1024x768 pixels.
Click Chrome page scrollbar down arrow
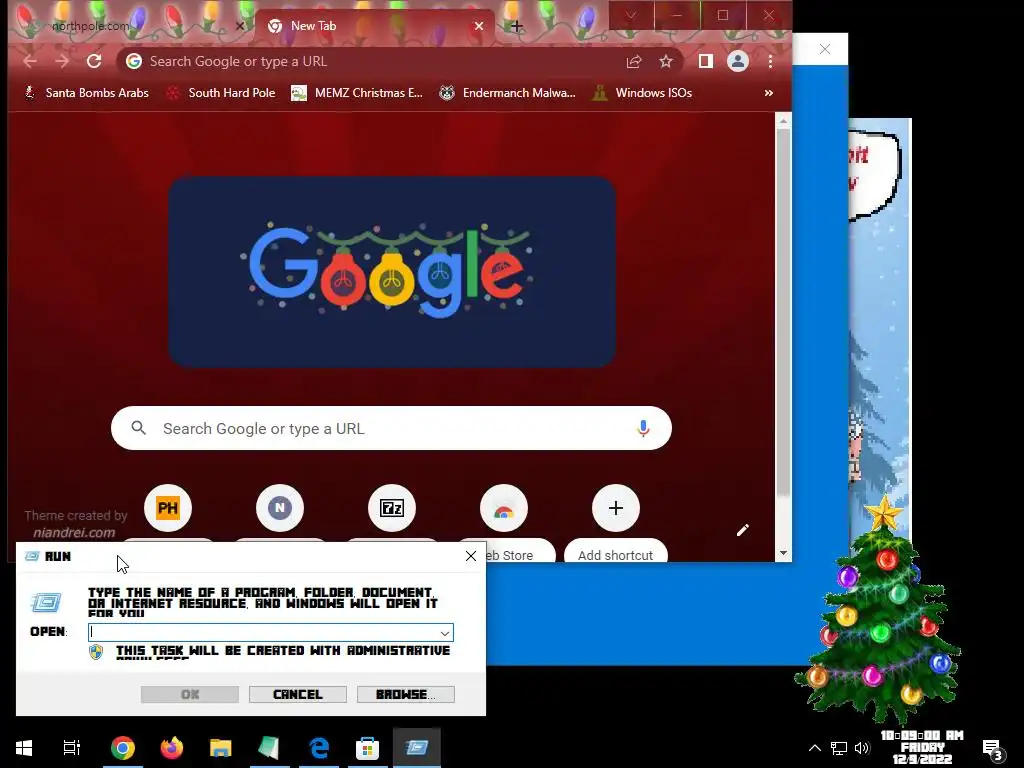click(x=783, y=554)
